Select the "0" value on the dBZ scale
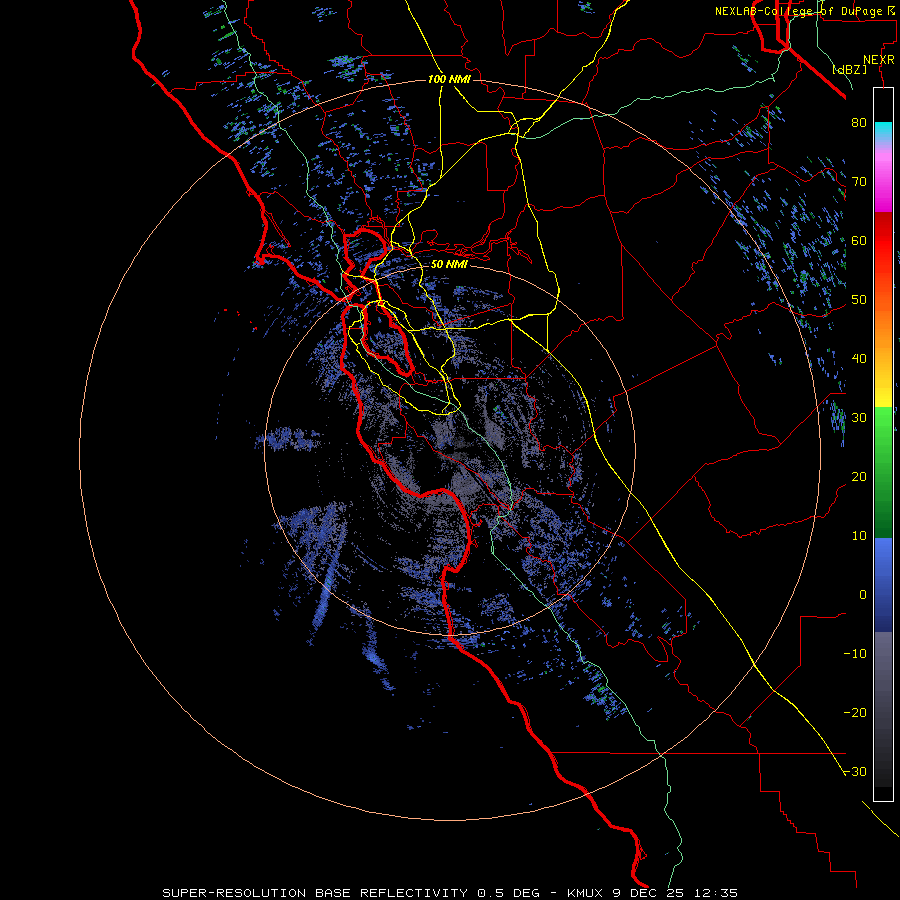Screen dimensions: 900x900 tap(863, 595)
